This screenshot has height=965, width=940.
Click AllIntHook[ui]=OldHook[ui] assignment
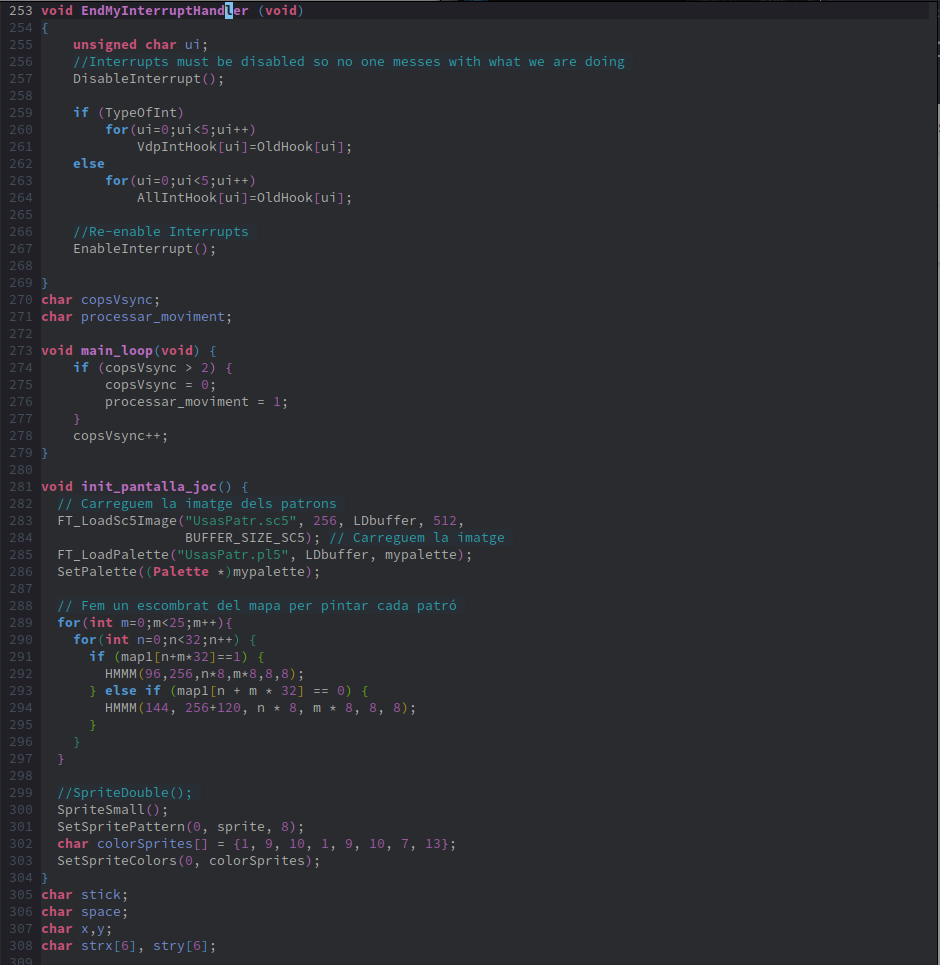[x=244, y=198]
